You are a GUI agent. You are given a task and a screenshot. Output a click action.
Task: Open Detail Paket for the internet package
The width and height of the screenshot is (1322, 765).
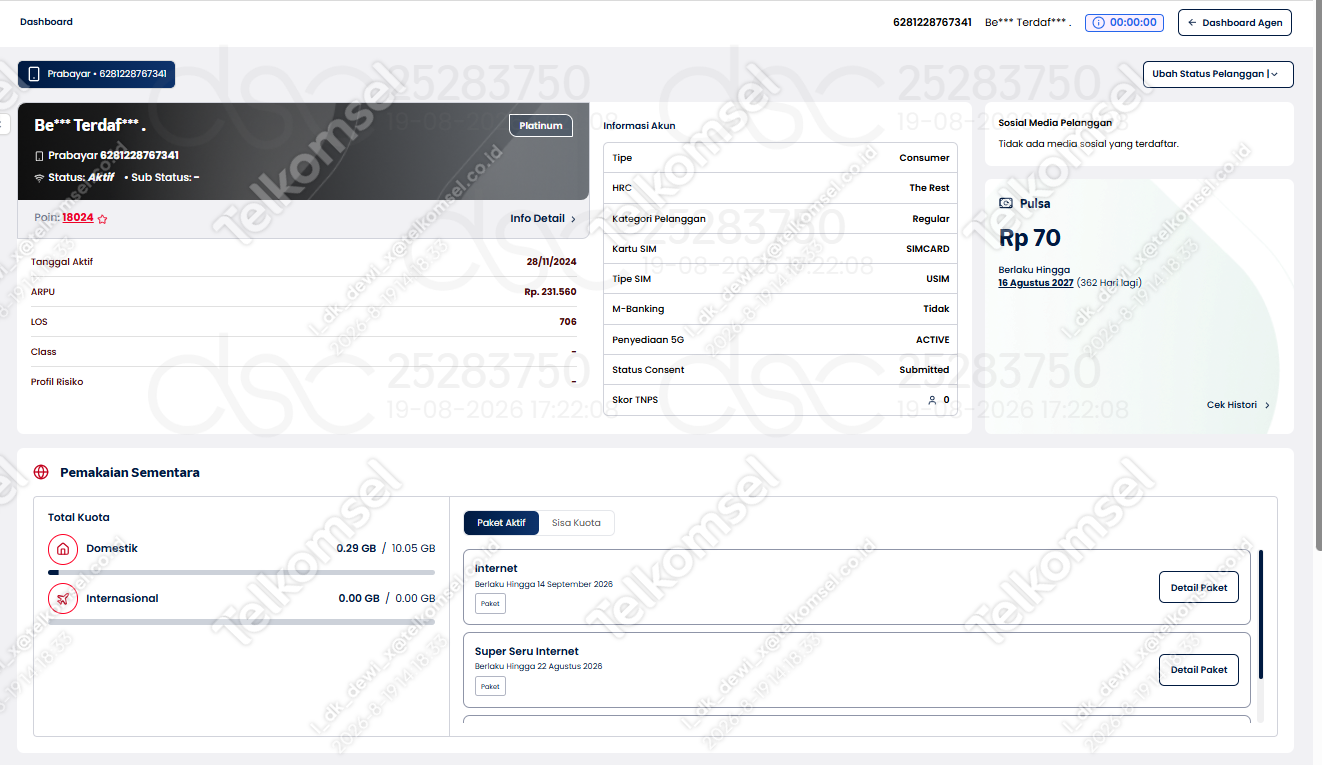(x=1199, y=587)
